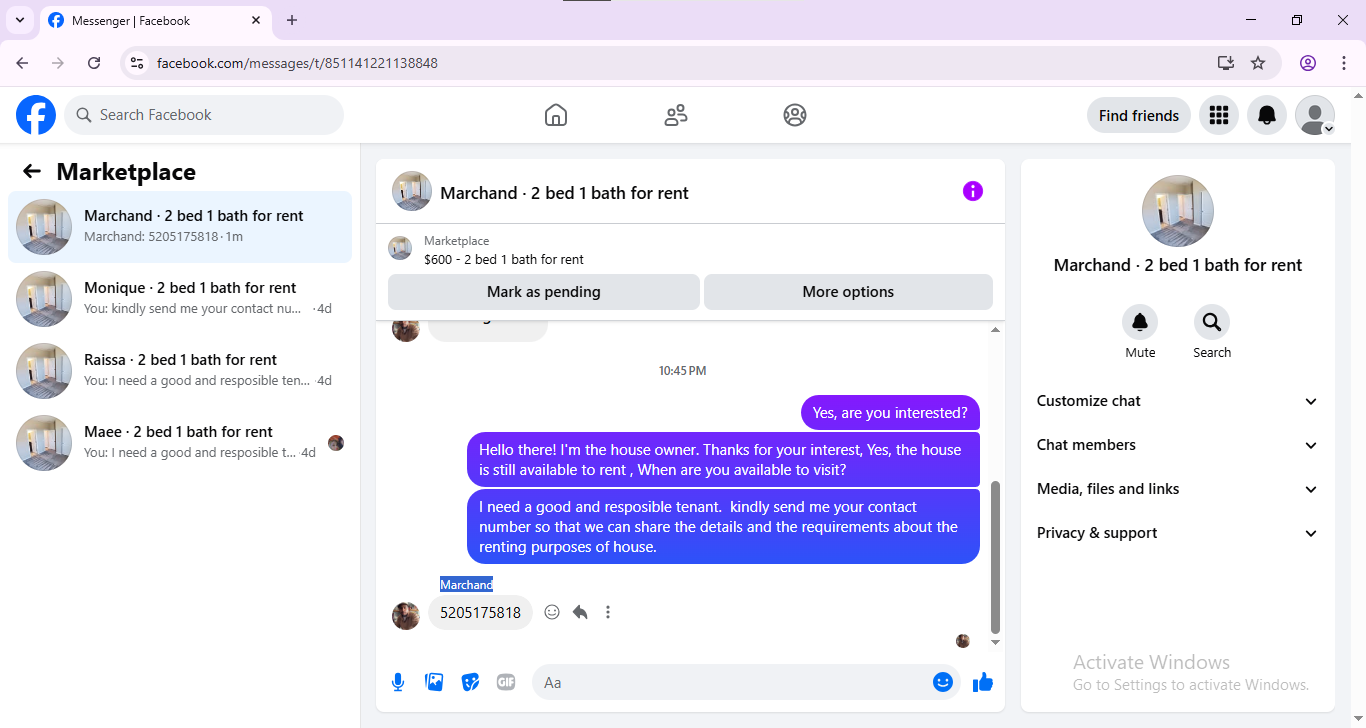View site information icon in the address bar
Image resolution: width=1366 pixels, height=728 pixels.
pyautogui.click(x=138, y=63)
